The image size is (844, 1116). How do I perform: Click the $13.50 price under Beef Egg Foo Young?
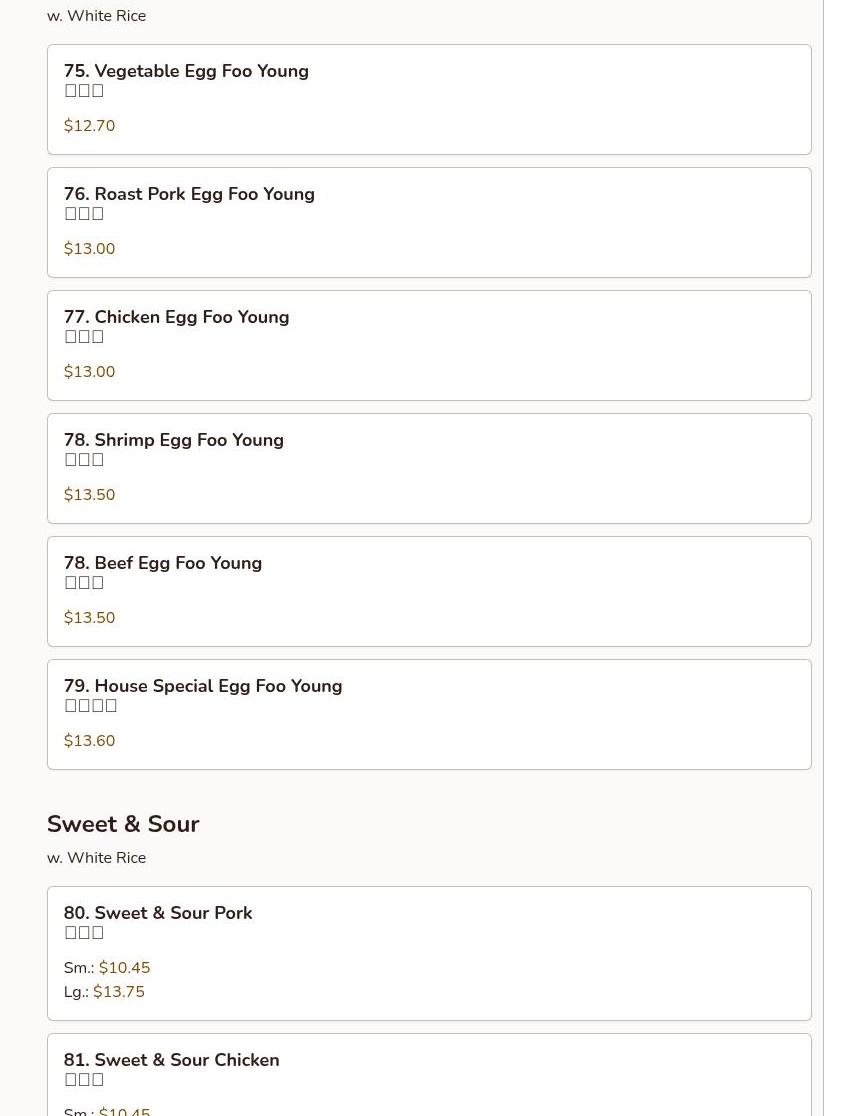coord(89,618)
